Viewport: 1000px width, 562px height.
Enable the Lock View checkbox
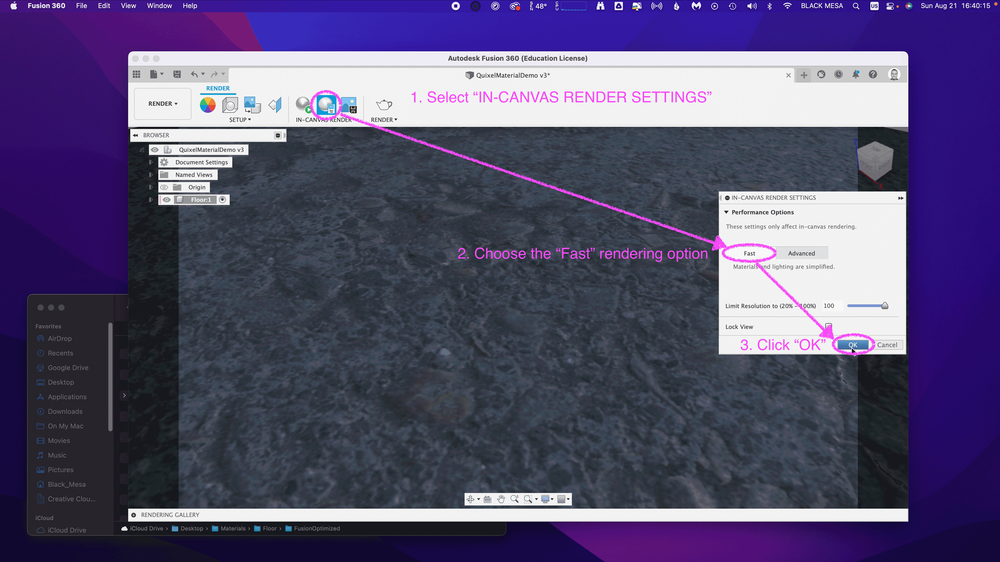tap(828, 327)
